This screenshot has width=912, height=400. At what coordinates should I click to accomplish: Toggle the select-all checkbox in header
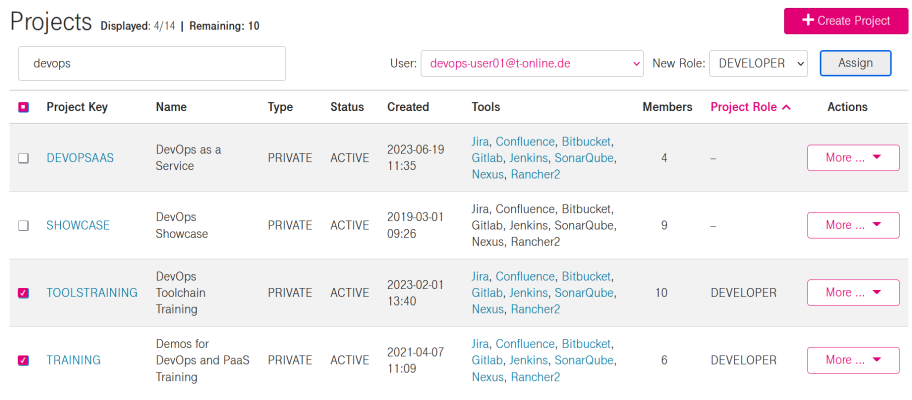pyautogui.click(x=23, y=107)
